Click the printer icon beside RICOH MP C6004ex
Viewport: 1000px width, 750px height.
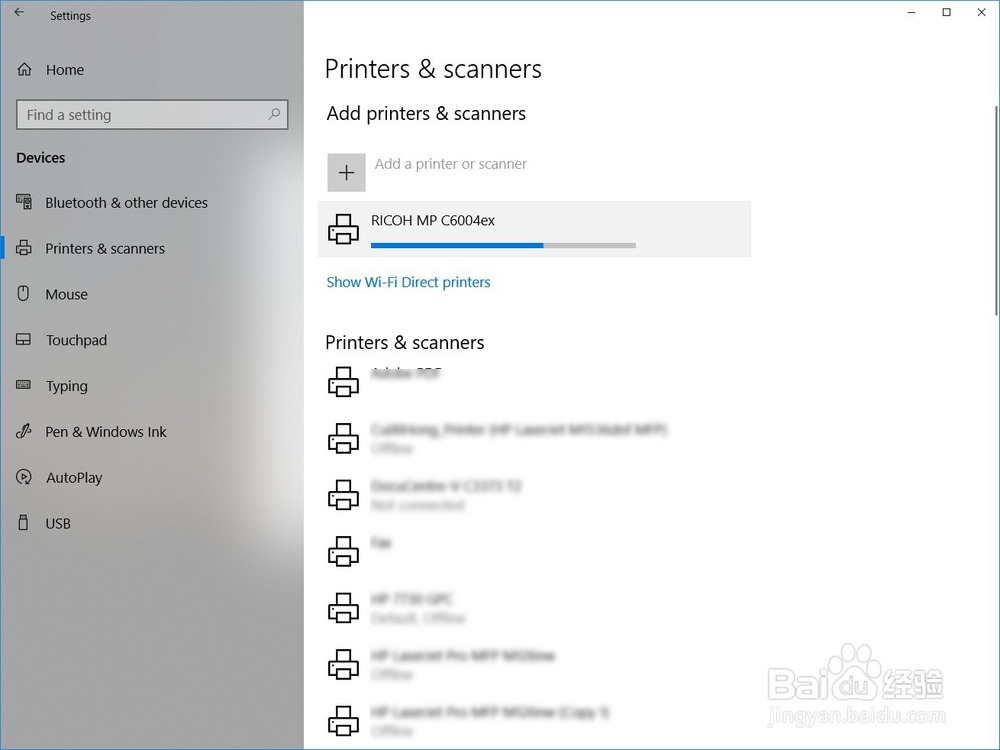click(343, 229)
